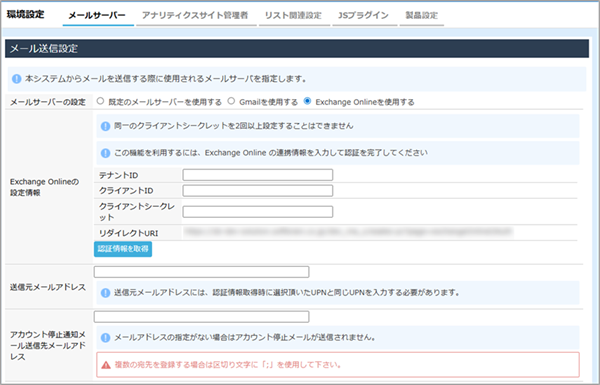The width and height of the screenshot is (600, 385).
Task: Click the 環境設定 page title
Action: (26, 15)
